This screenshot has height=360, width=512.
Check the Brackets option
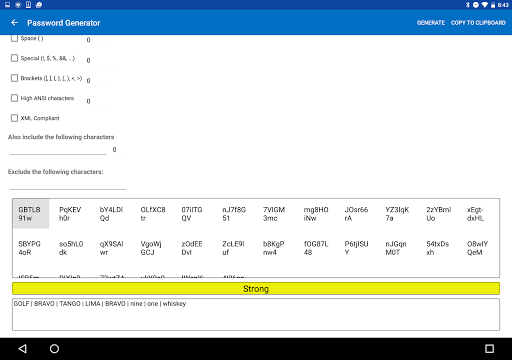click(x=14, y=78)
